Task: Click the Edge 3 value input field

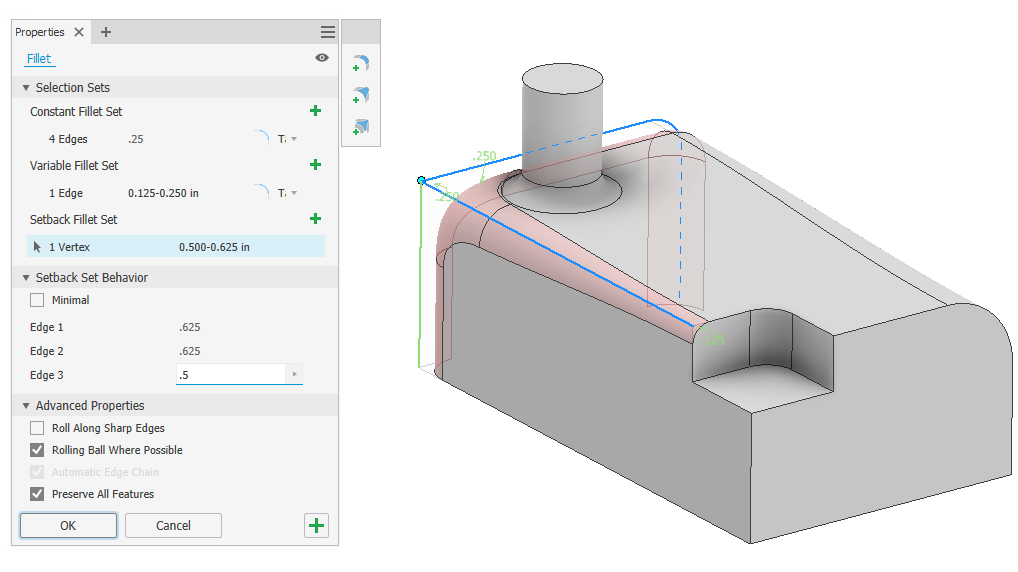Action: [x=231, y=374]
